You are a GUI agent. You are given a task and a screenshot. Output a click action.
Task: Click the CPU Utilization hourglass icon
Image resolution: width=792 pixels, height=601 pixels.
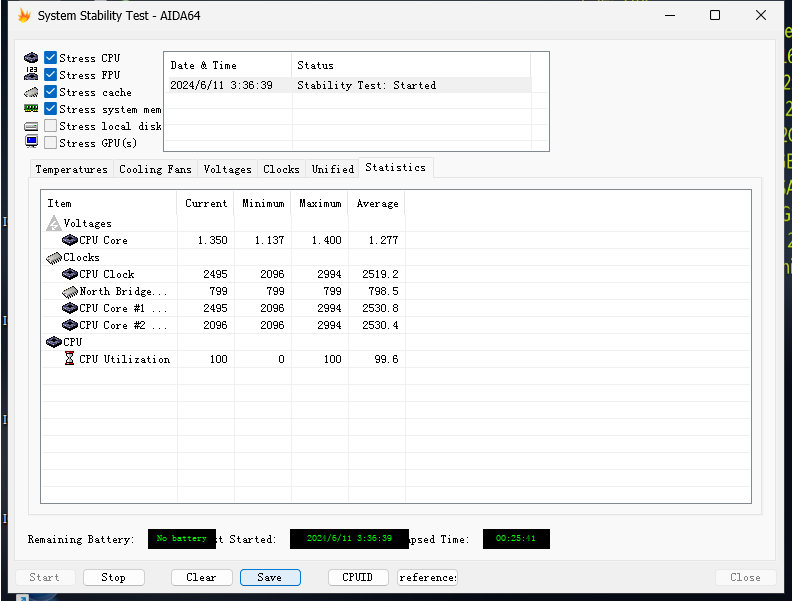[70, 359]
